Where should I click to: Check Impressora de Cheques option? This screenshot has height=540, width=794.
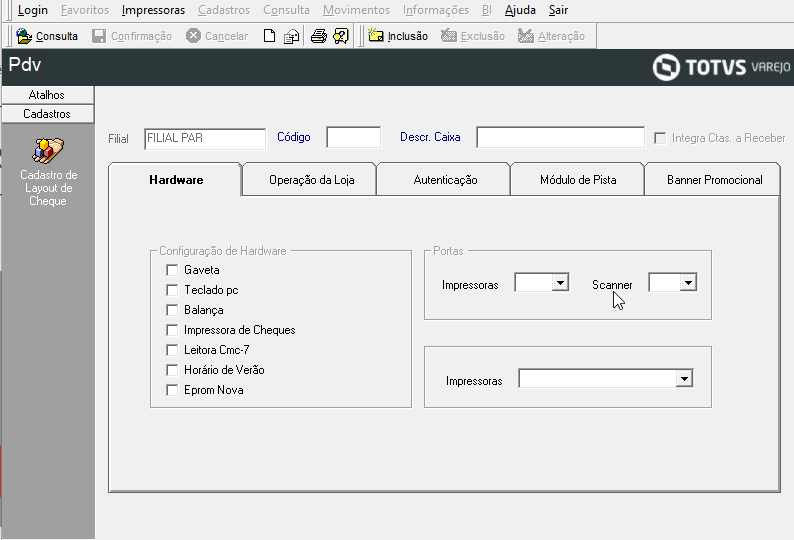coord(172,330)
